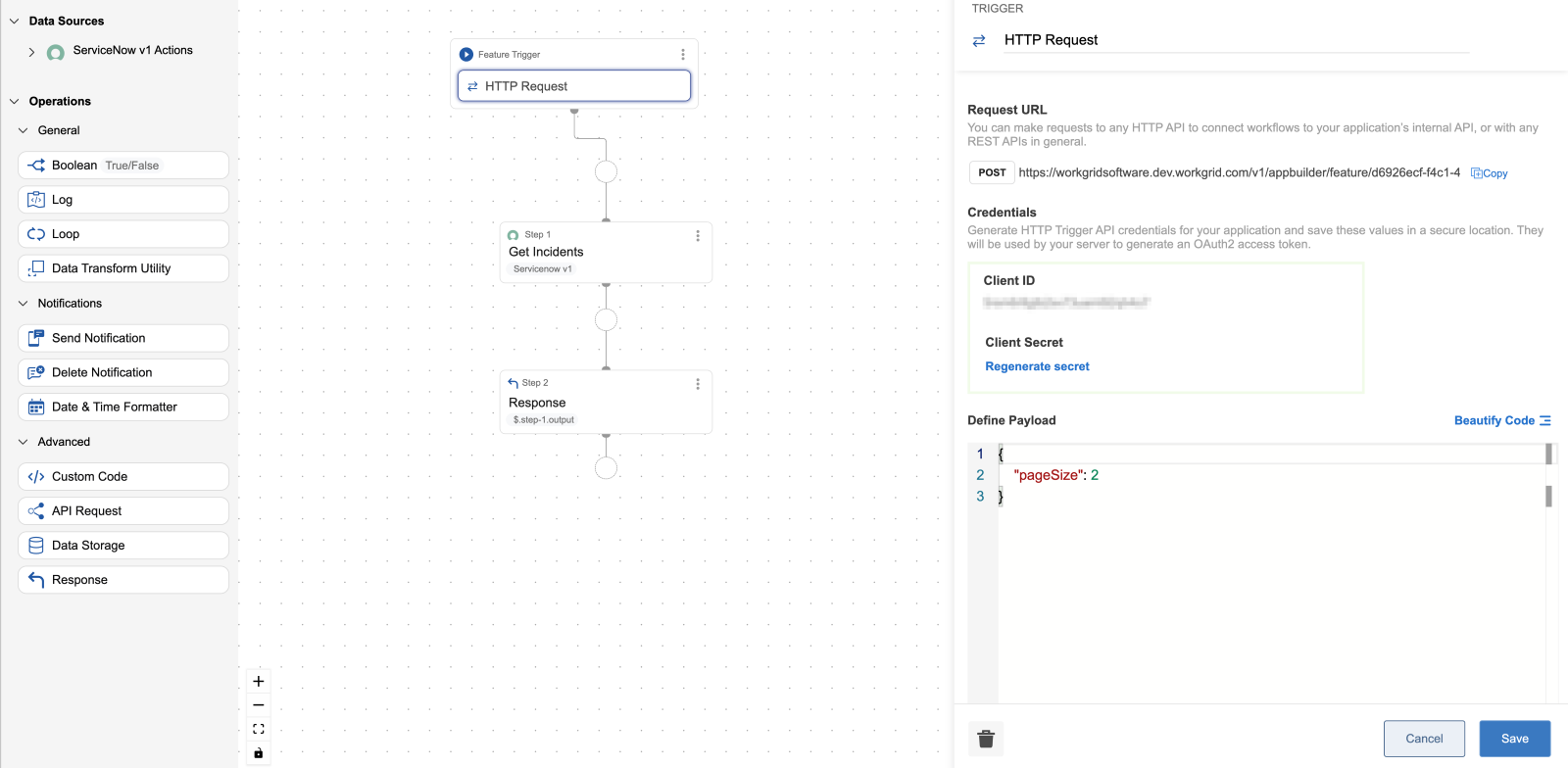The height and width of the screenshot is (768, 1568).
Task: Select the Log operation
Action: click(123, 200)
